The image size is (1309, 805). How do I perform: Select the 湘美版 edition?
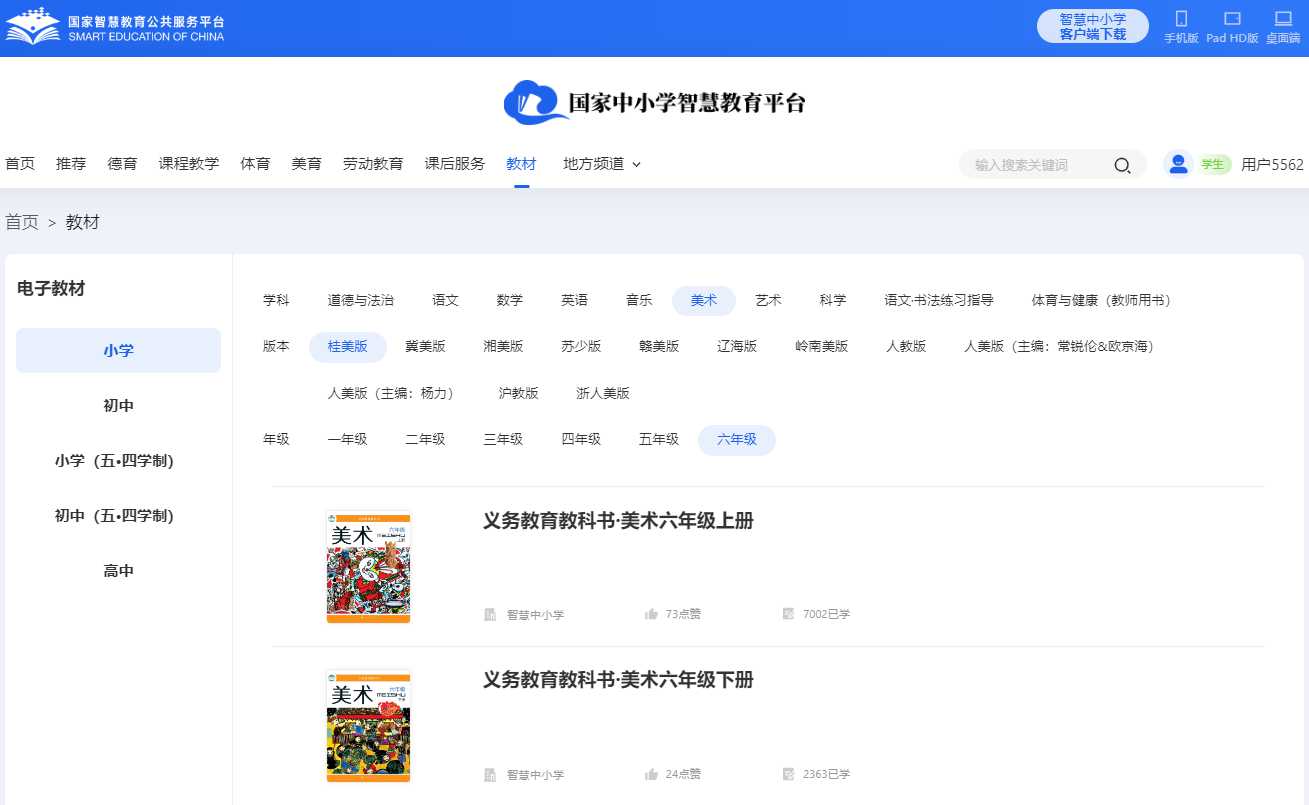(503, 346)
